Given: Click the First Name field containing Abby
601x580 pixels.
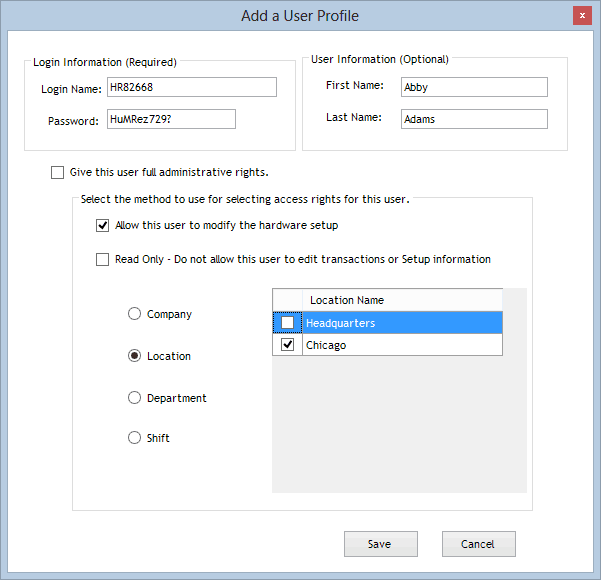Looking at the screenshot, I should point(474,87).
